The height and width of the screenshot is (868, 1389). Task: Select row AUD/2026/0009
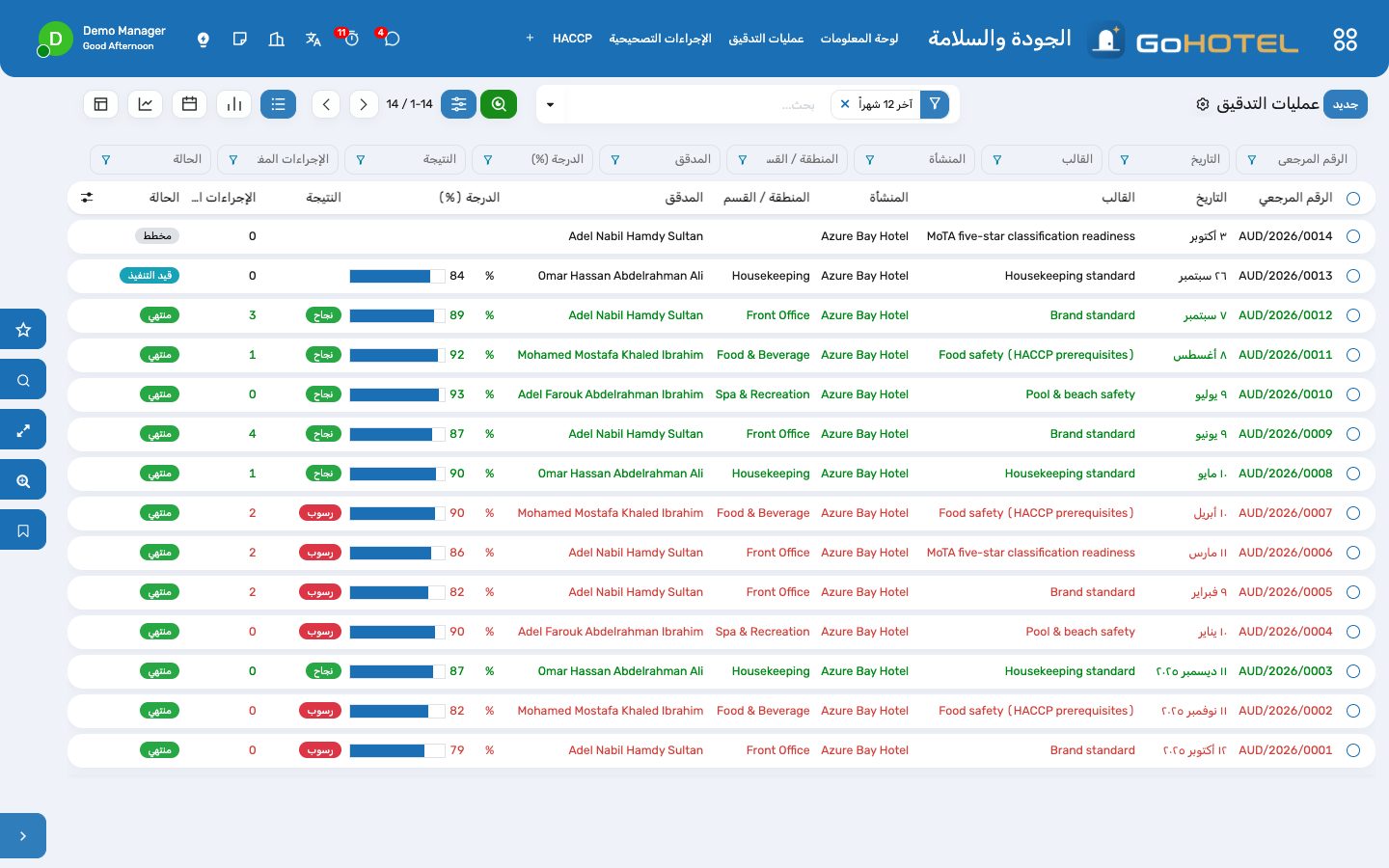tap(1353, 434)
